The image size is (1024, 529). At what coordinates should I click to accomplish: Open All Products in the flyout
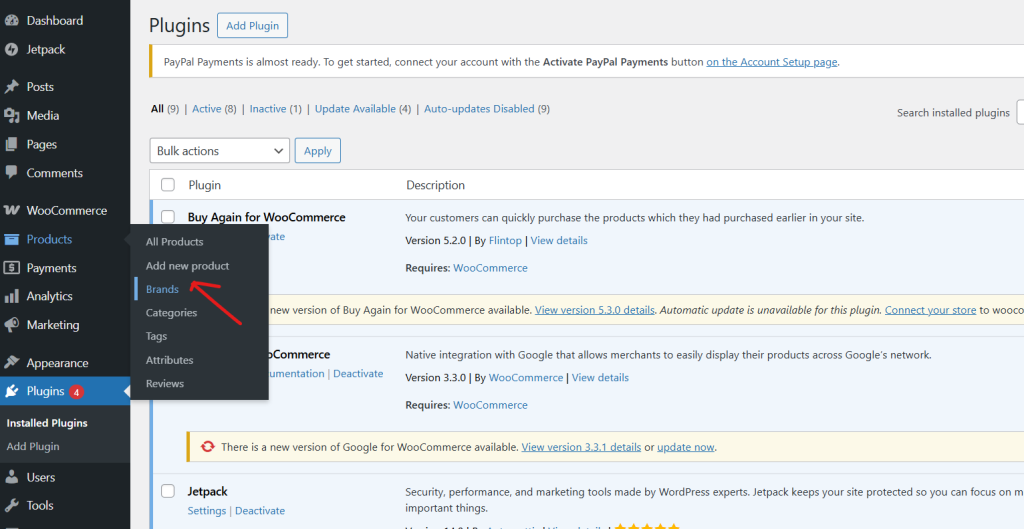pyautogui.click(x=174, y=242)
